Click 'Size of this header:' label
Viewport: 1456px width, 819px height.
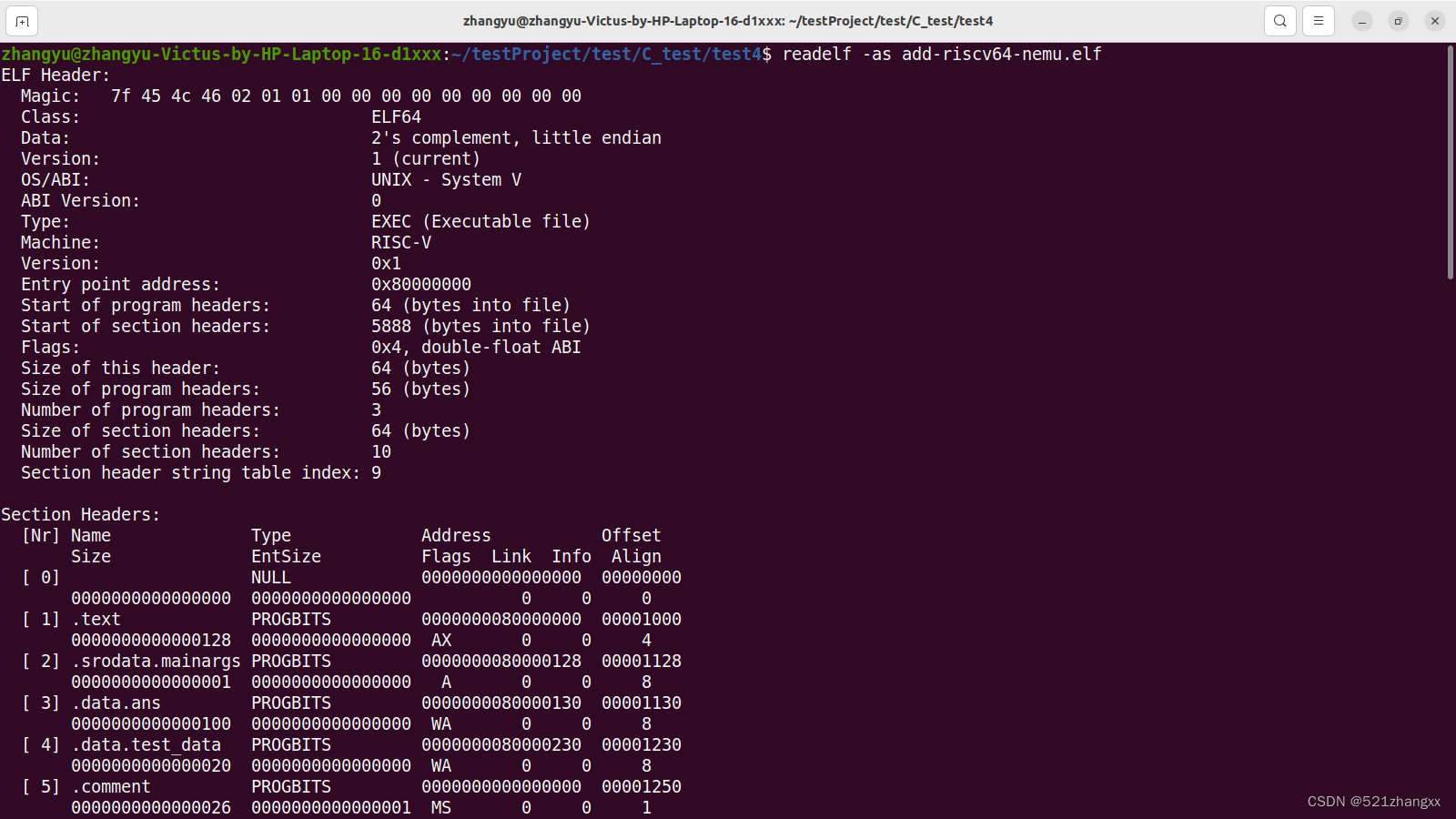coord(121,368)
